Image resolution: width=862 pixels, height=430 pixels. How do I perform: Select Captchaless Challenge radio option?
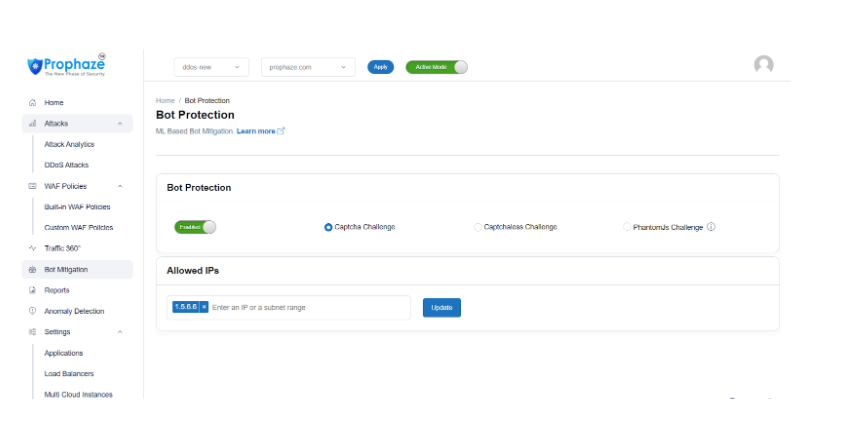coord(478,227)
